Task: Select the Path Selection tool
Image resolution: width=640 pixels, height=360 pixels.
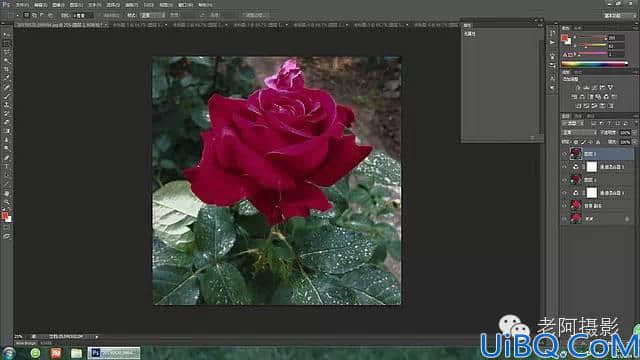Action: (6, 175)
